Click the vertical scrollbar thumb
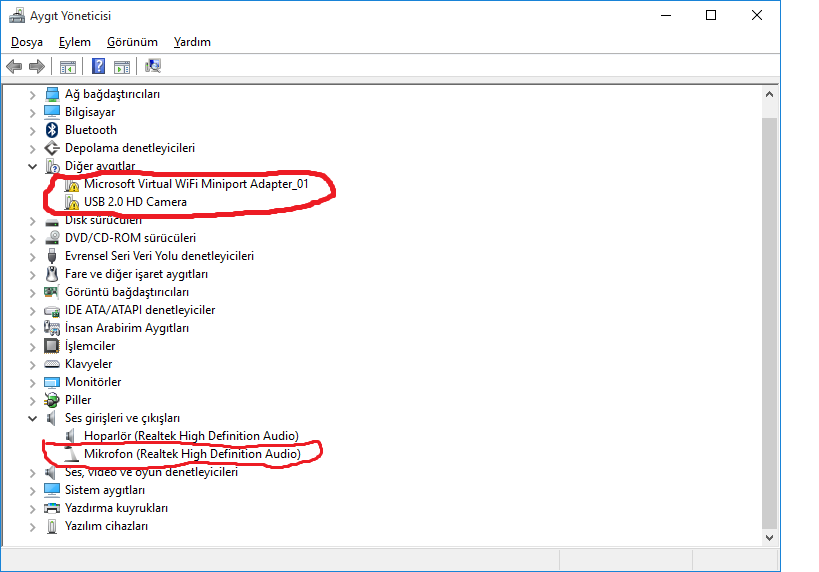 [769, 323]
